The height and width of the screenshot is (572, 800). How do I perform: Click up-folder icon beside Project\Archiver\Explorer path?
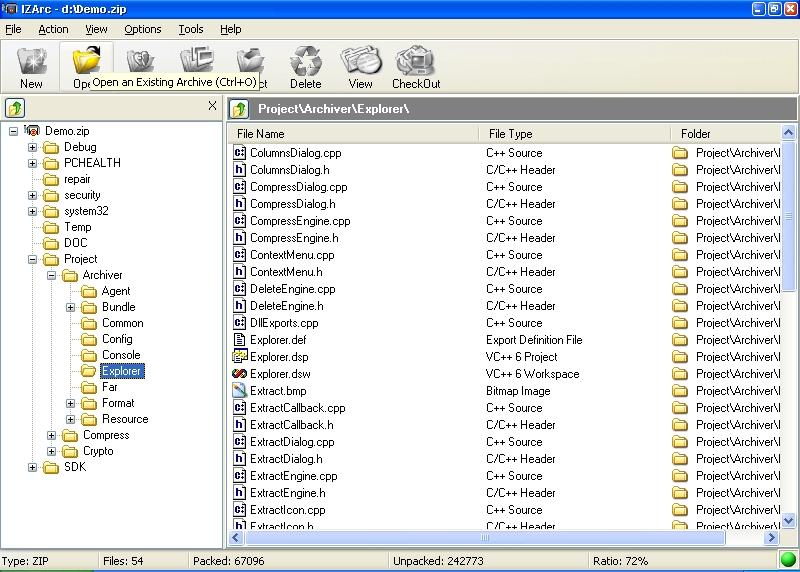click(239, 109)
